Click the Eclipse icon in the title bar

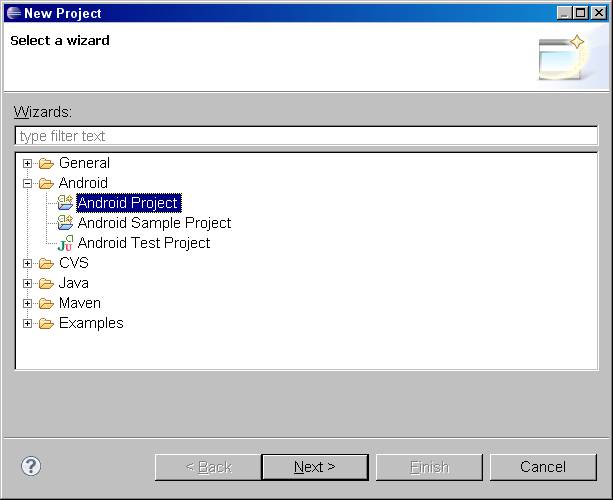pyautogui.click(x=14, y=13)
